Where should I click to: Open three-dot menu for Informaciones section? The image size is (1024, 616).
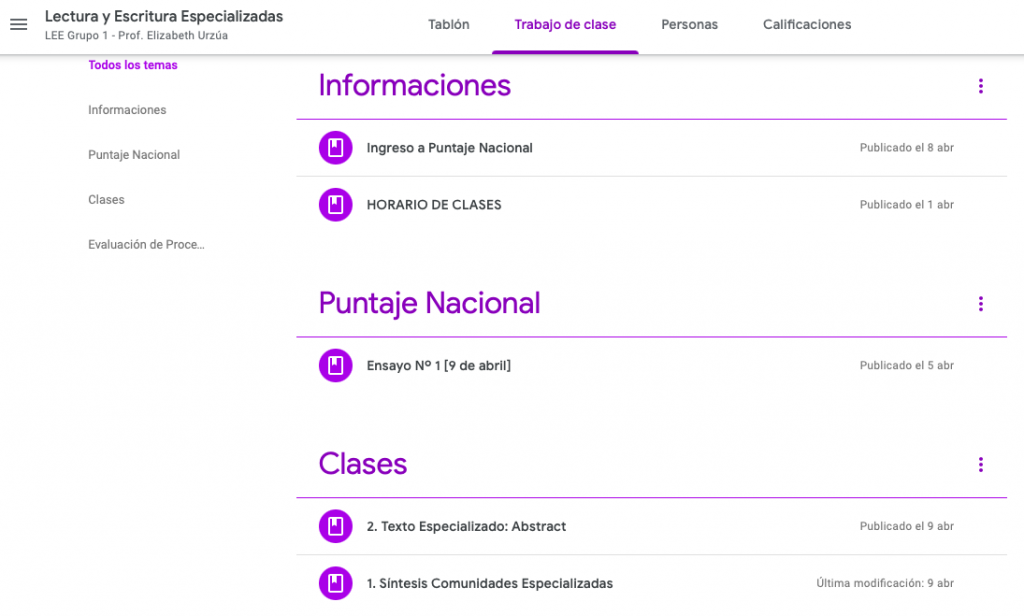(x=980, y=86)
